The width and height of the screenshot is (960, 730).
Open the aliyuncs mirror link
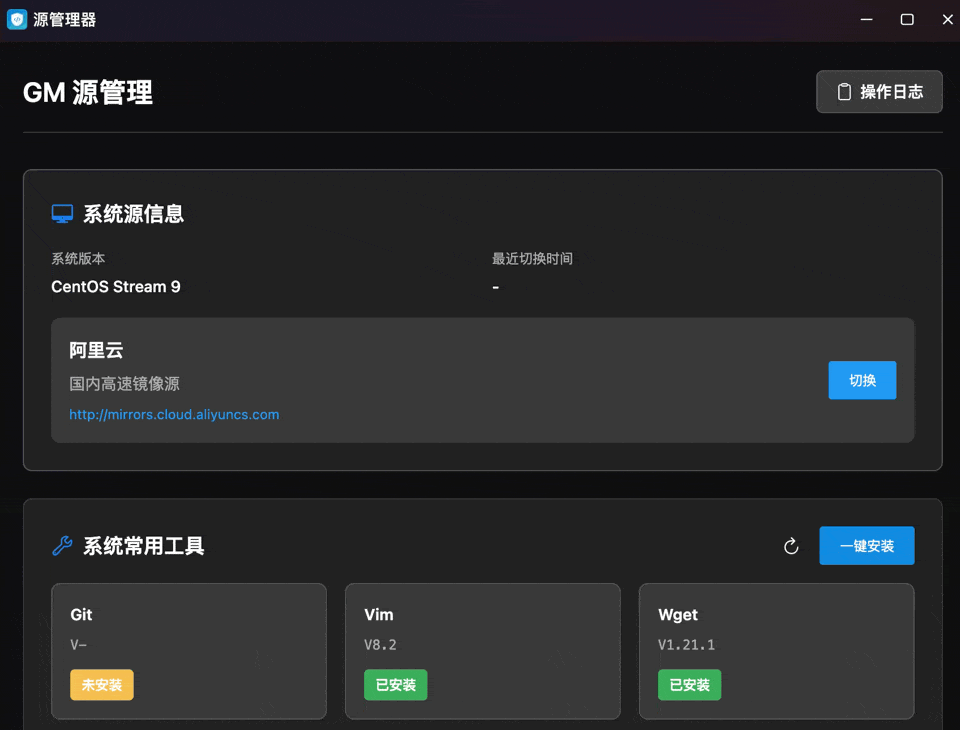tap(174, 415)
